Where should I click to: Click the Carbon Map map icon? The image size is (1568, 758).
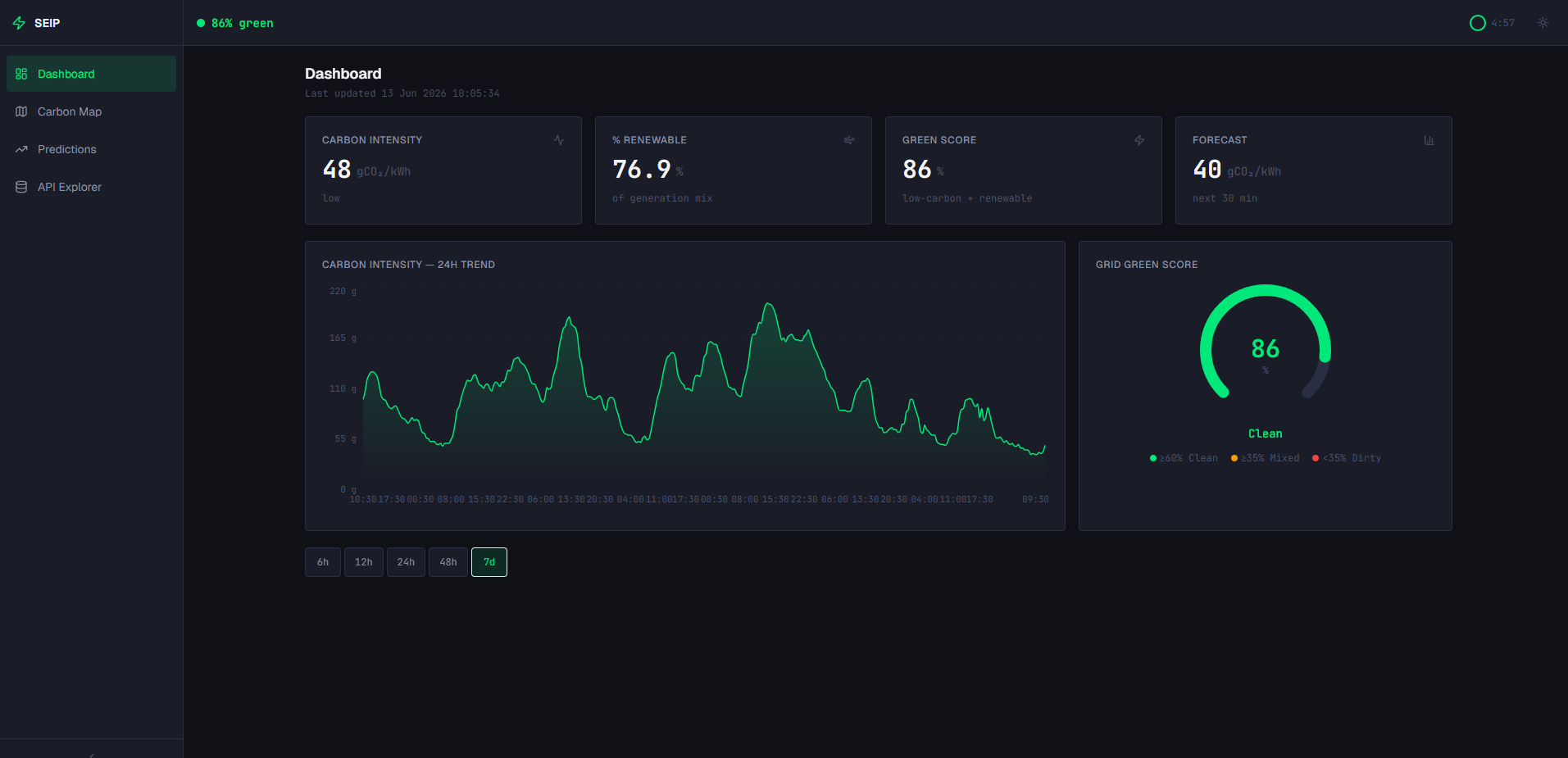(21, 111)
